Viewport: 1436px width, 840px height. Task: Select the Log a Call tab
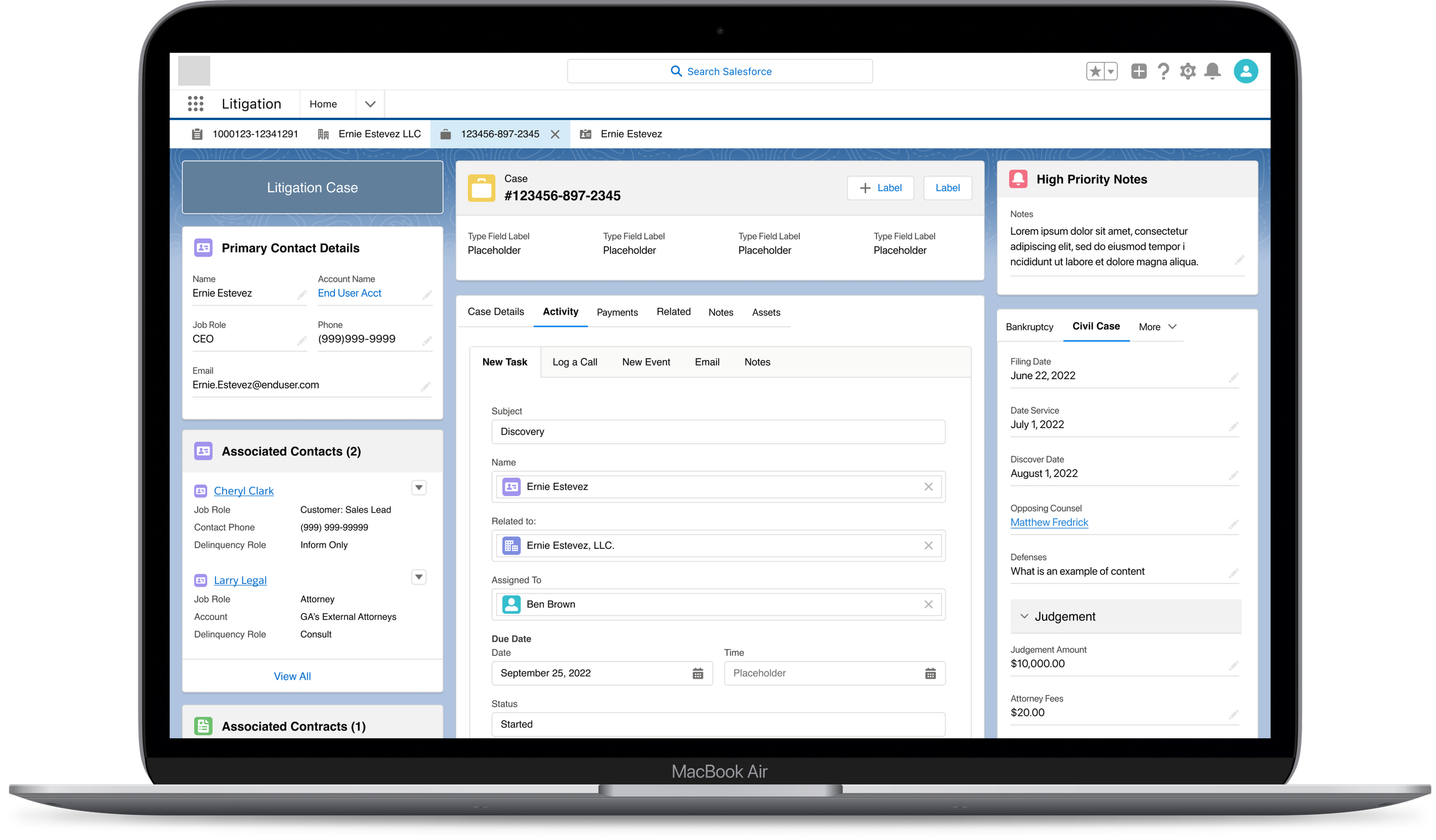click(574, 362)
